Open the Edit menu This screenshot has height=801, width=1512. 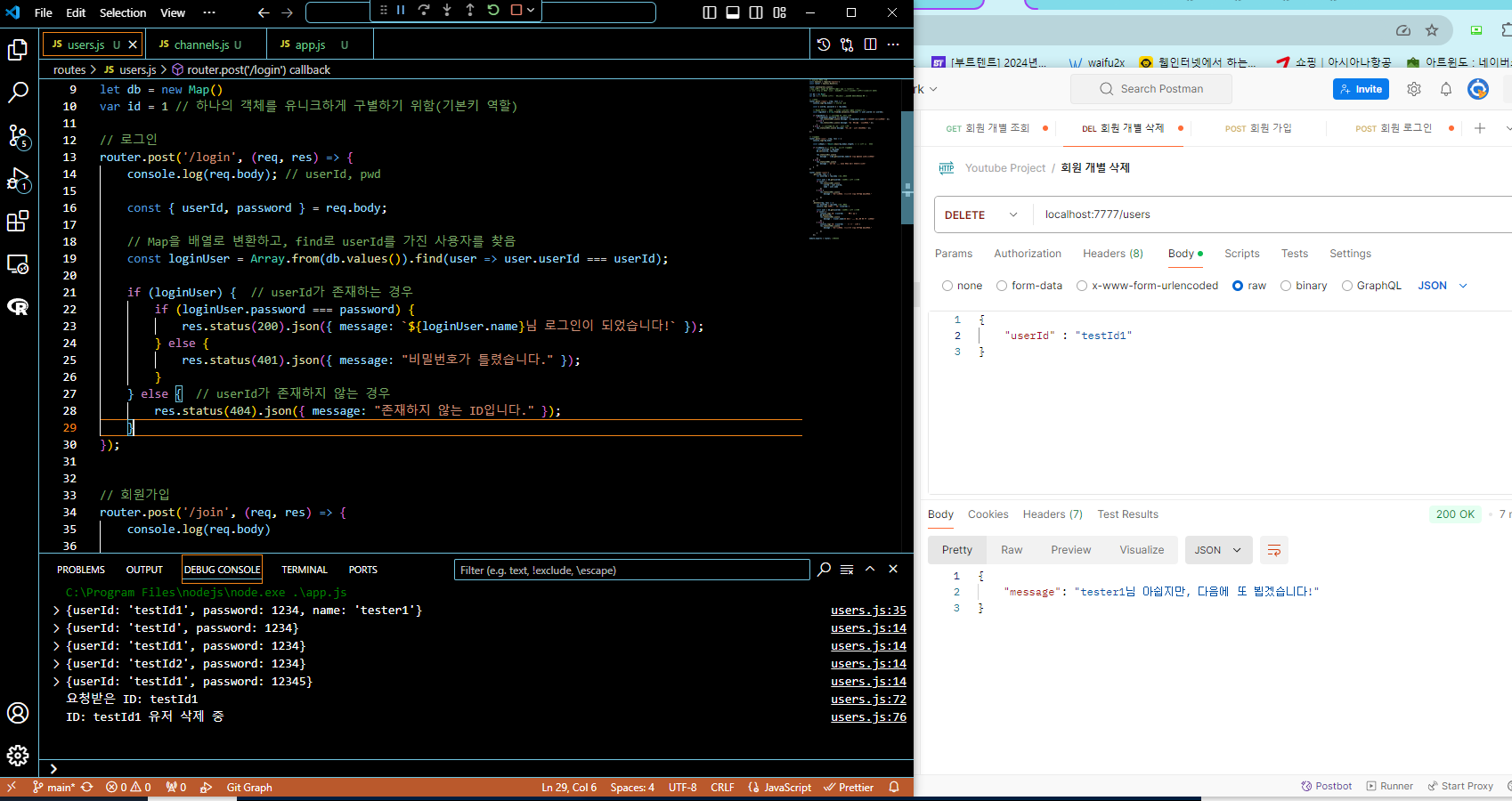(76, 12)
